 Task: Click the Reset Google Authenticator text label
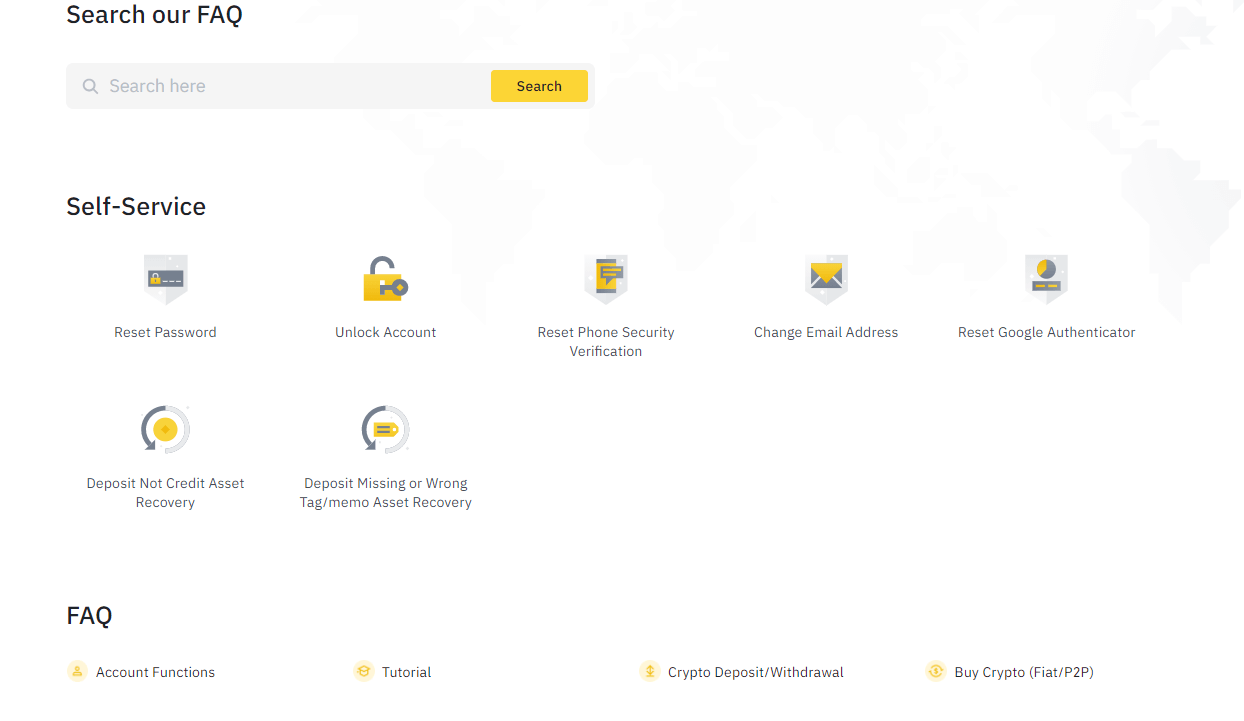[1046, 333]
